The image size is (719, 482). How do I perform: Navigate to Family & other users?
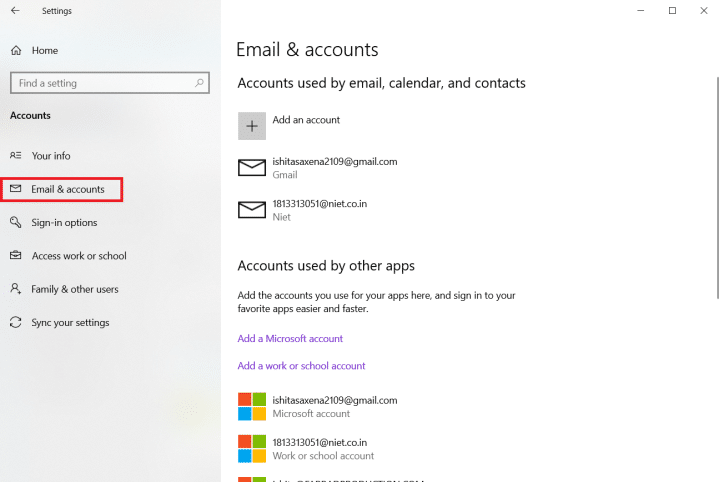point(75,290)
